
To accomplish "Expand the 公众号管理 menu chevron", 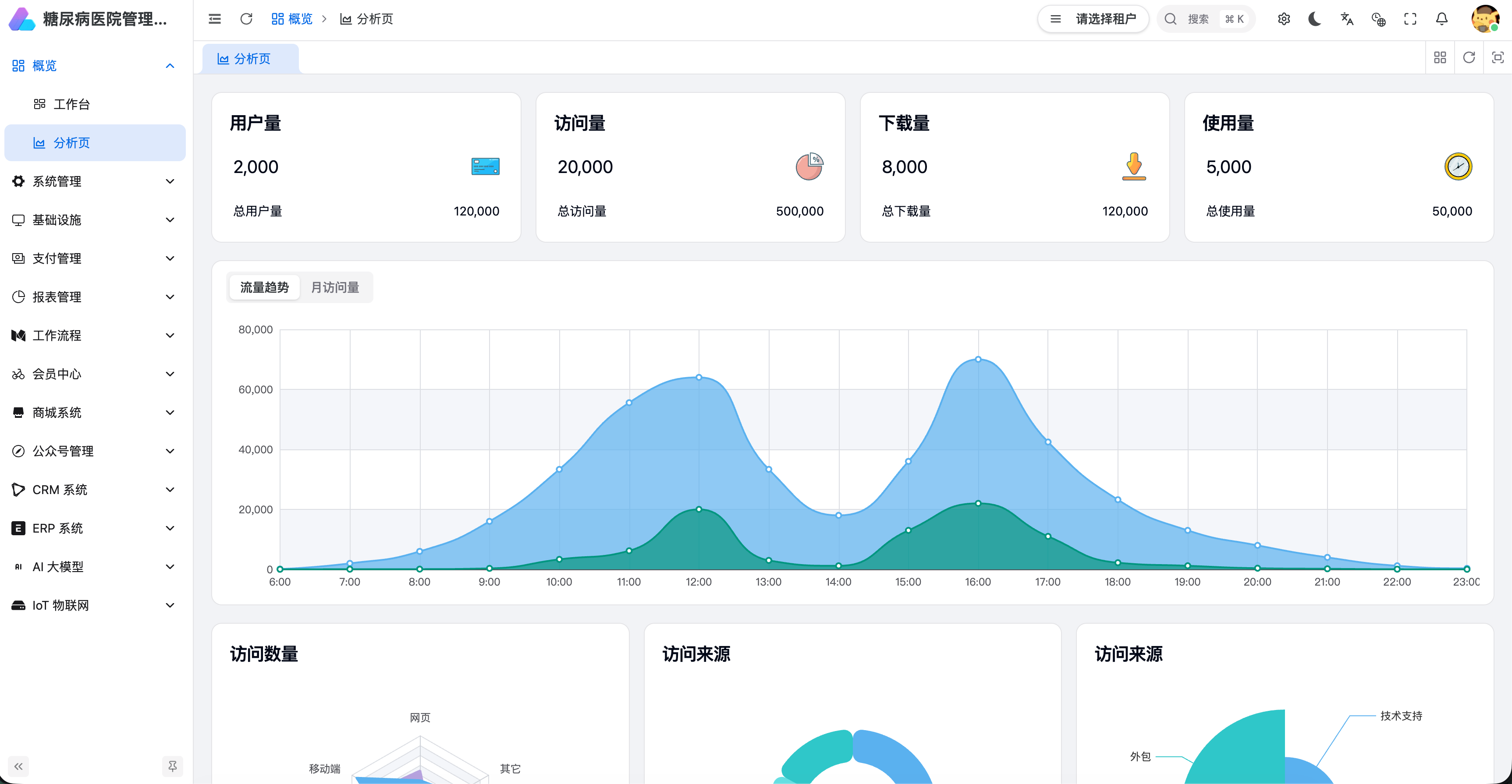I will point(170,451).
